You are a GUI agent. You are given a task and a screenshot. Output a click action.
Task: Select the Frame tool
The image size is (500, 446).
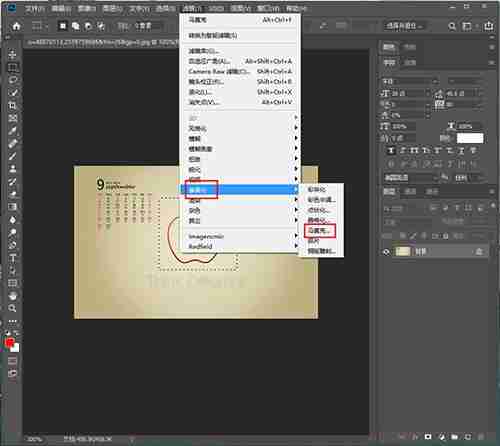pos(13,118)
